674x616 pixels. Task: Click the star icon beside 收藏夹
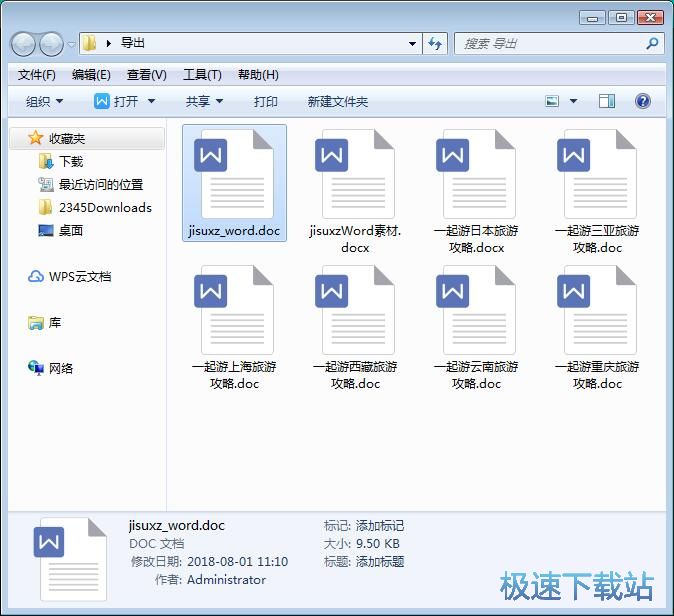(35, 138)
